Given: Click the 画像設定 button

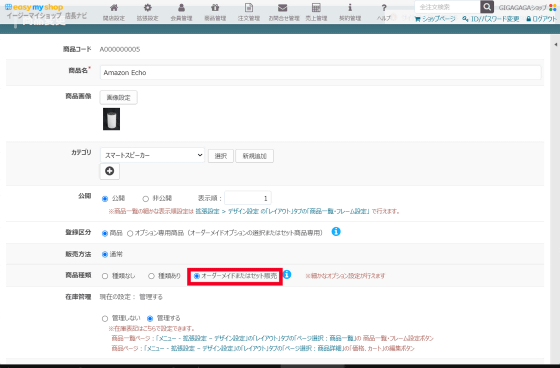Looking at the screenshot, I should 119,98.
